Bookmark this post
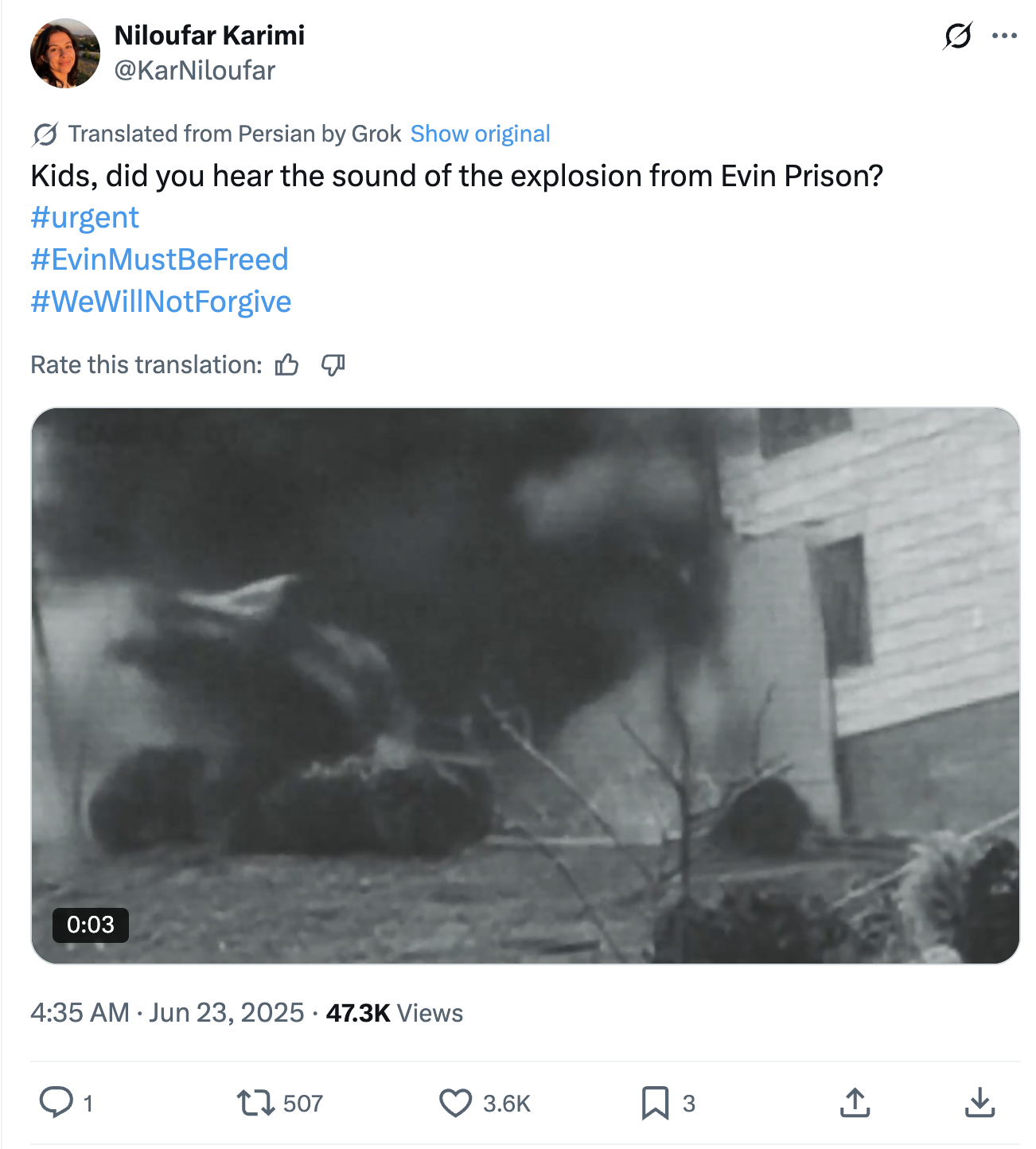This screenshot has width=1036, height=1149. pos(655,1103)
